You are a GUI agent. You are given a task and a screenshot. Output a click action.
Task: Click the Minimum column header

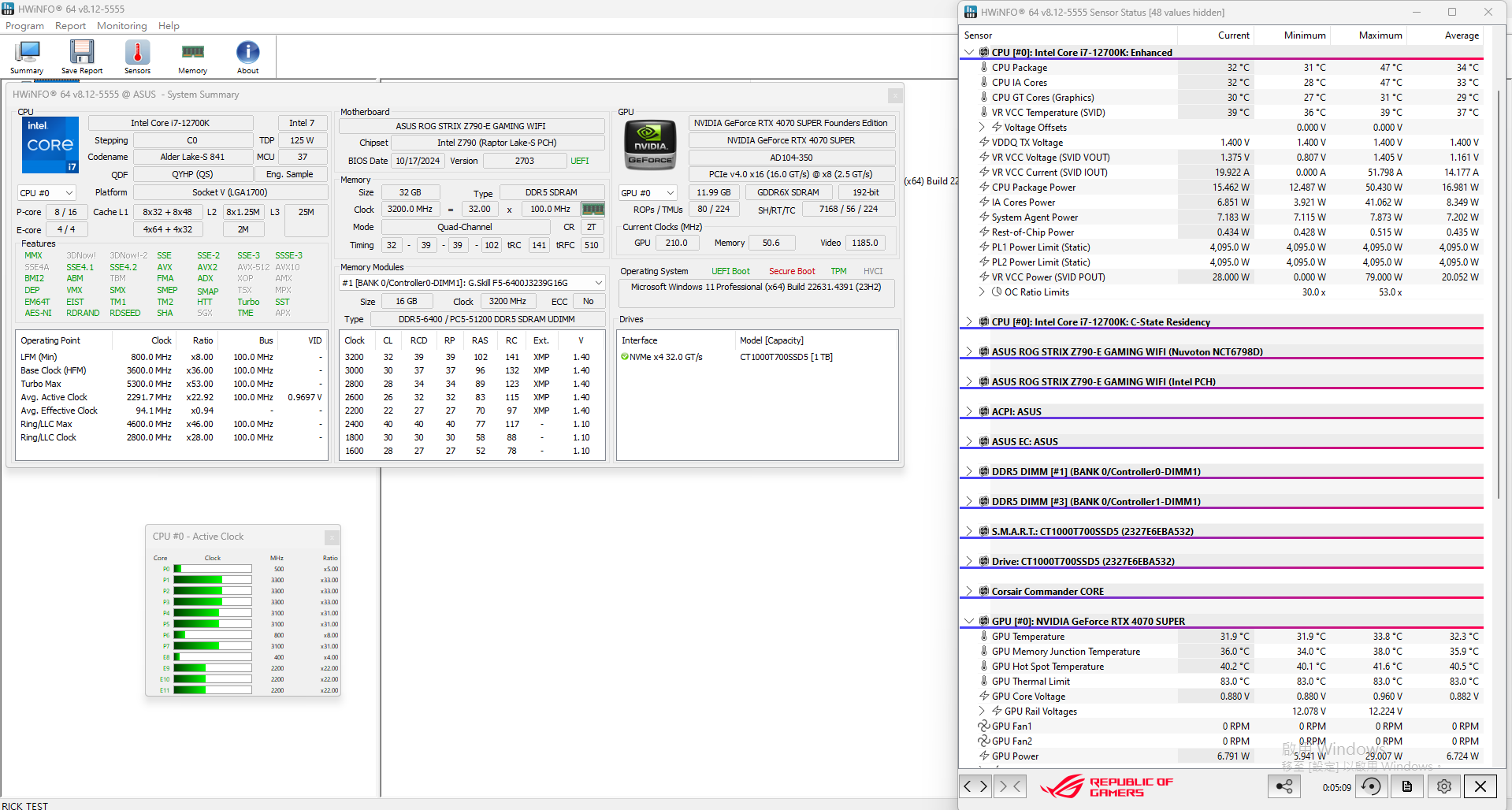tap(1292, 35)
